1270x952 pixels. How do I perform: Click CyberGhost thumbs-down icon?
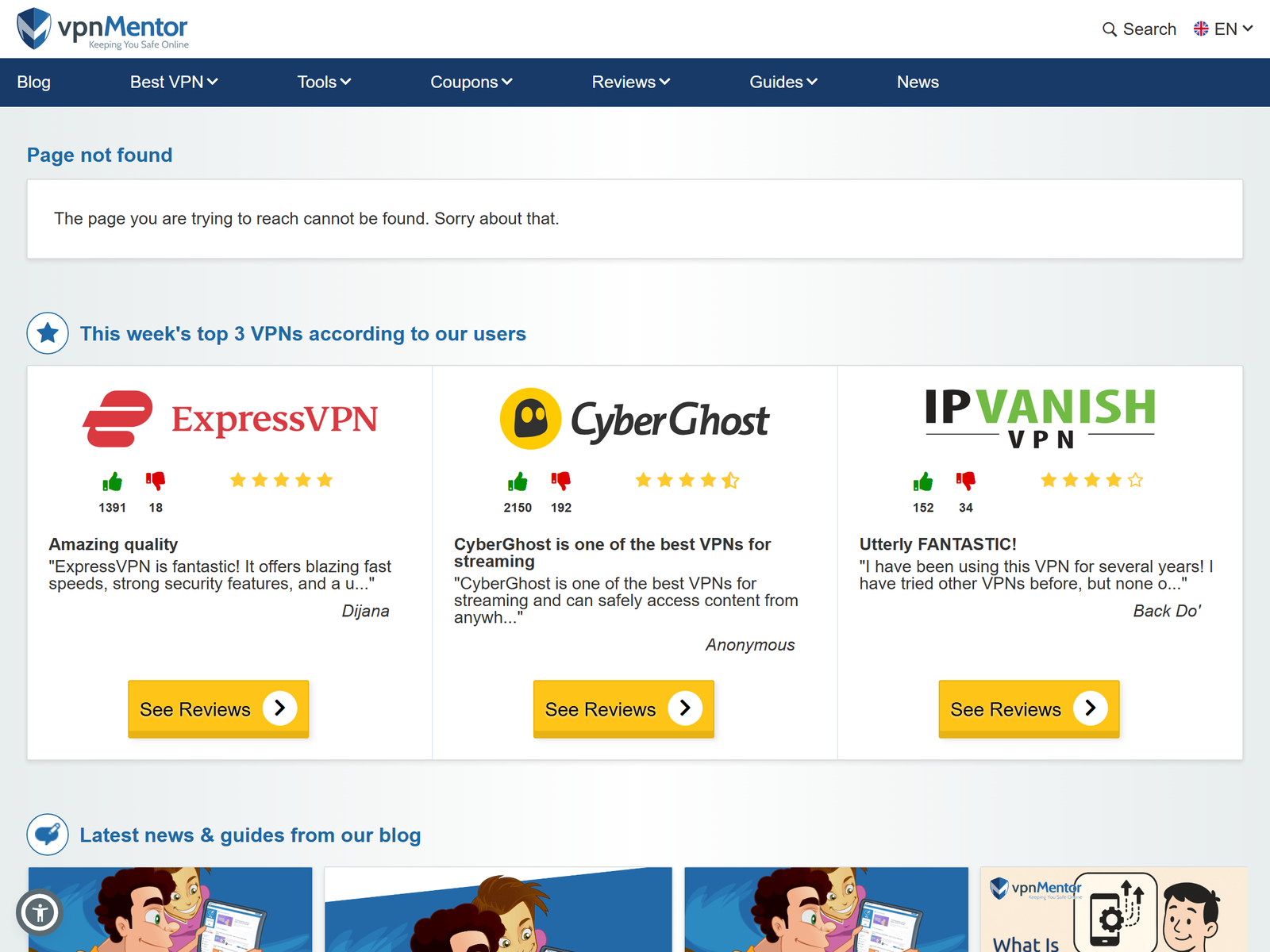point(561,481)
